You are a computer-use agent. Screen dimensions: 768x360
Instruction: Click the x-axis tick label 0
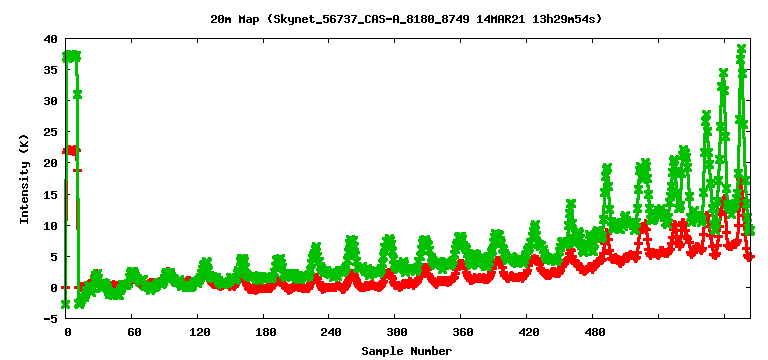[x=68, y=333]
